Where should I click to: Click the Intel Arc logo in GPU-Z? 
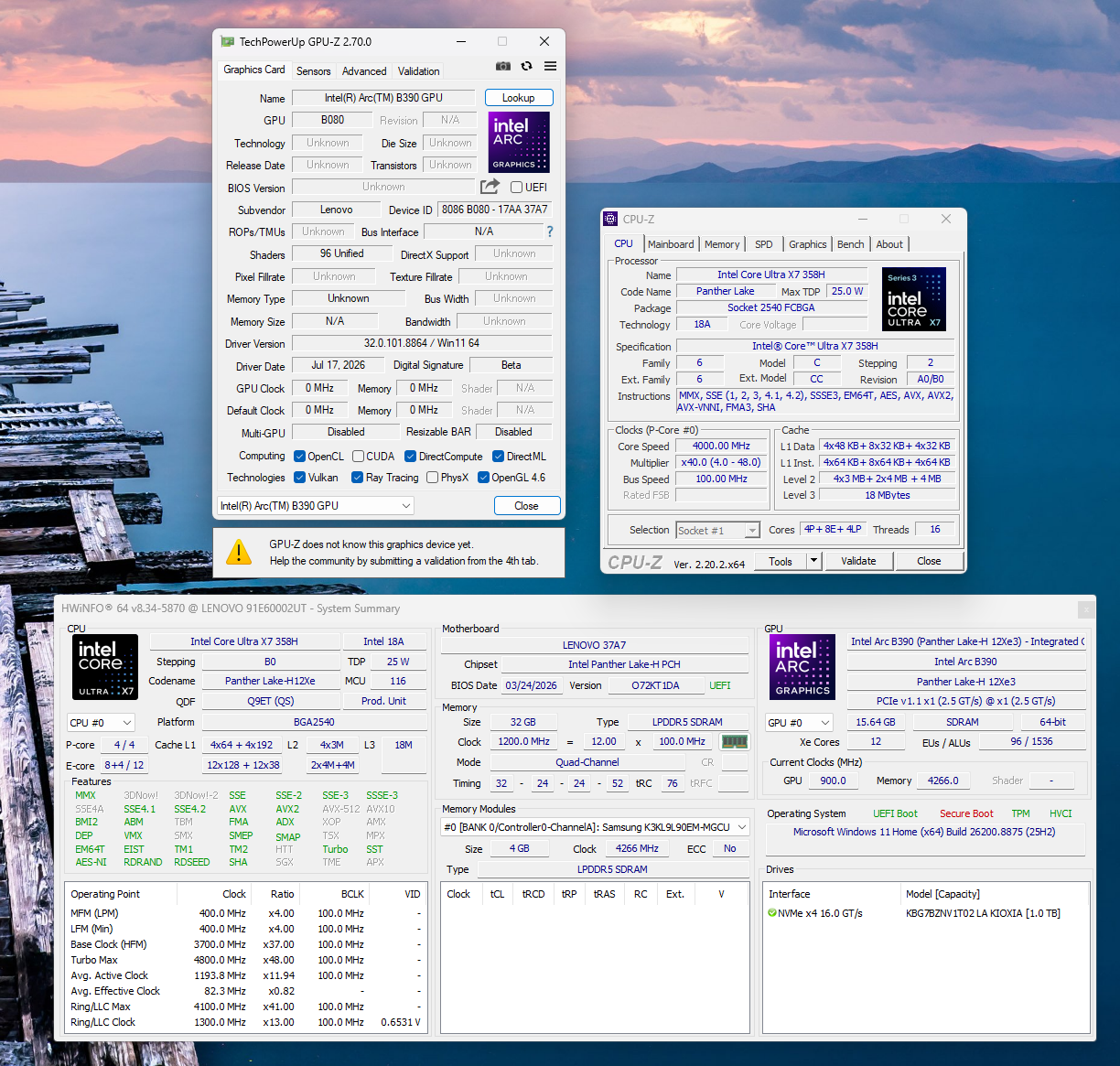pyautogui.click(x=519, y=142)
